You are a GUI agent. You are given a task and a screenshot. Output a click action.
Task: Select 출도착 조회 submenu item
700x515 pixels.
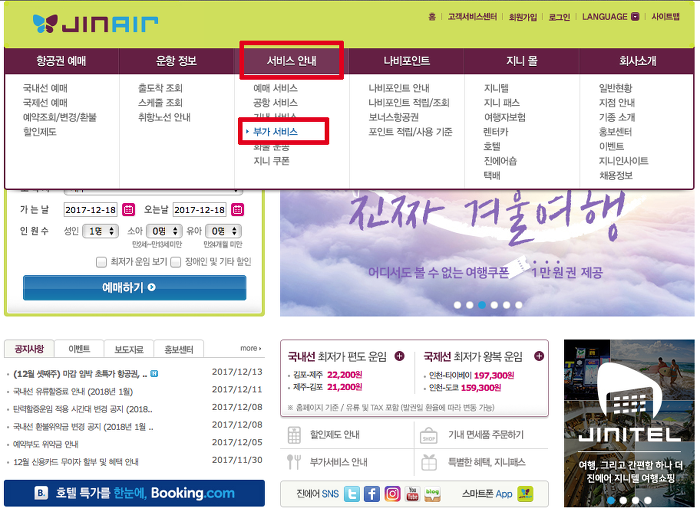click(x=160, y=88)
